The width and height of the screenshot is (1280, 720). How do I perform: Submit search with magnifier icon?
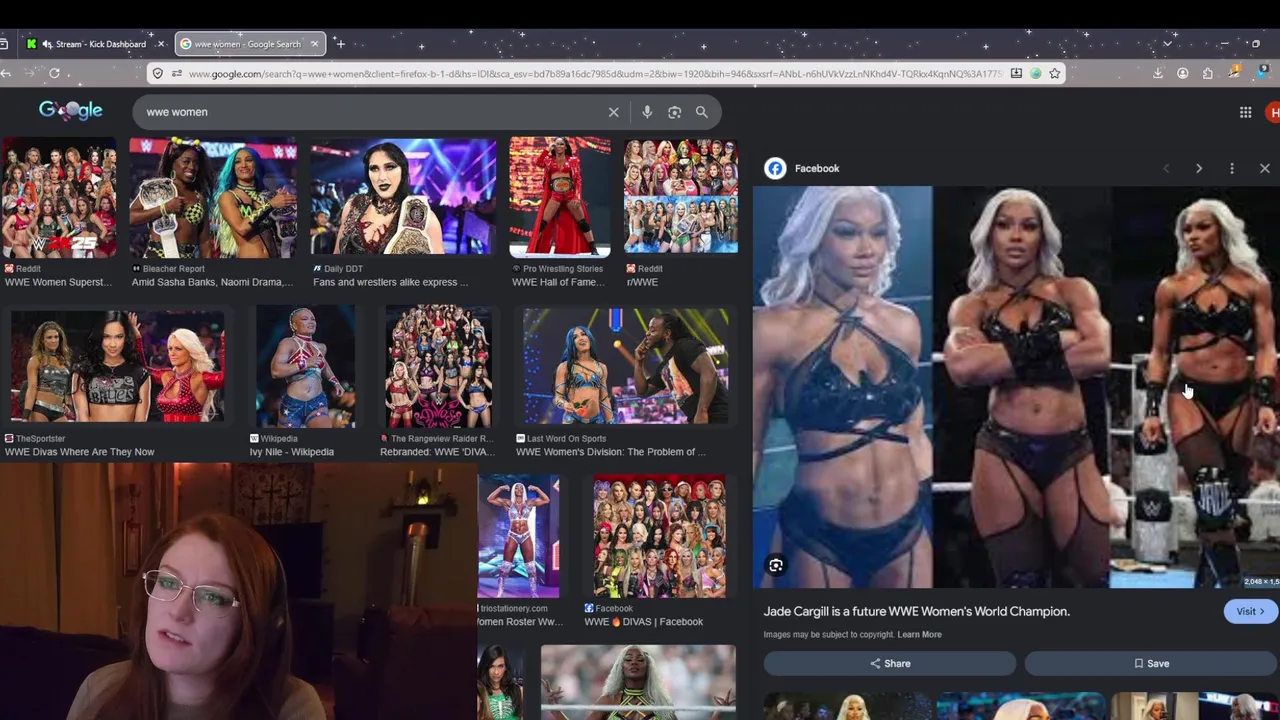pos(702,112)
